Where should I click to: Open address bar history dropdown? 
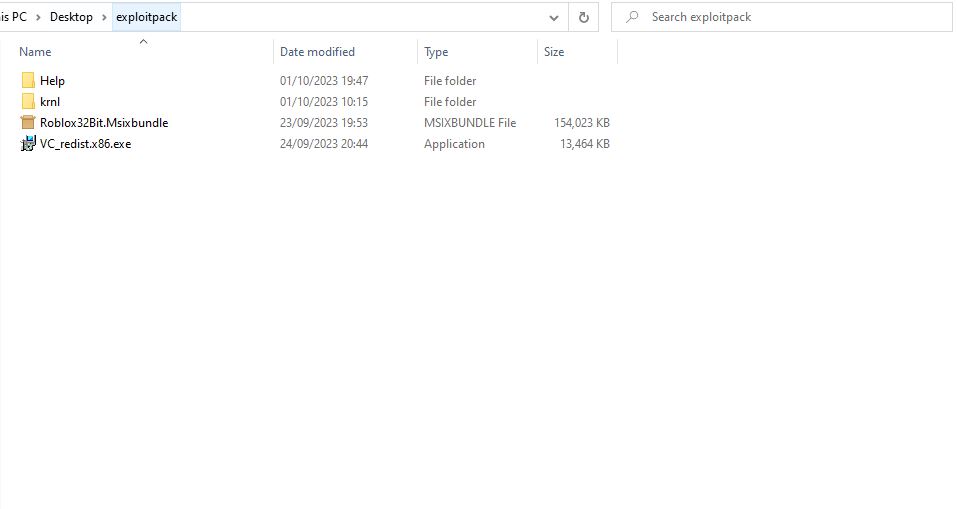[554, 17]
